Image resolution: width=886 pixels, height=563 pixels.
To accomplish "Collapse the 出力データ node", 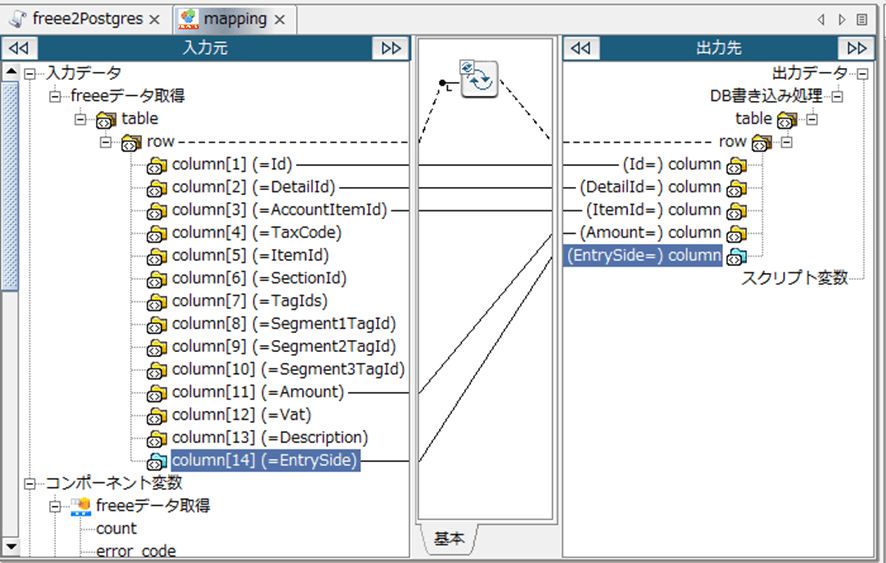I will [x=862, y=73].
